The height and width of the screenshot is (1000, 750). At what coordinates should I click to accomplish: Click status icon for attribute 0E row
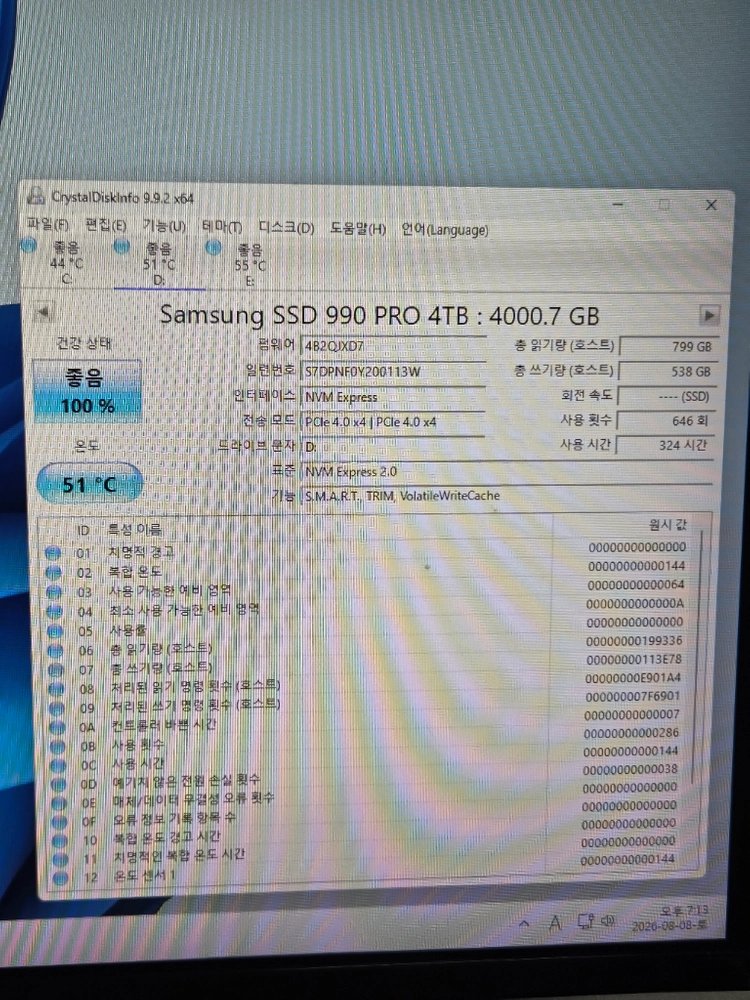[59, 802]
